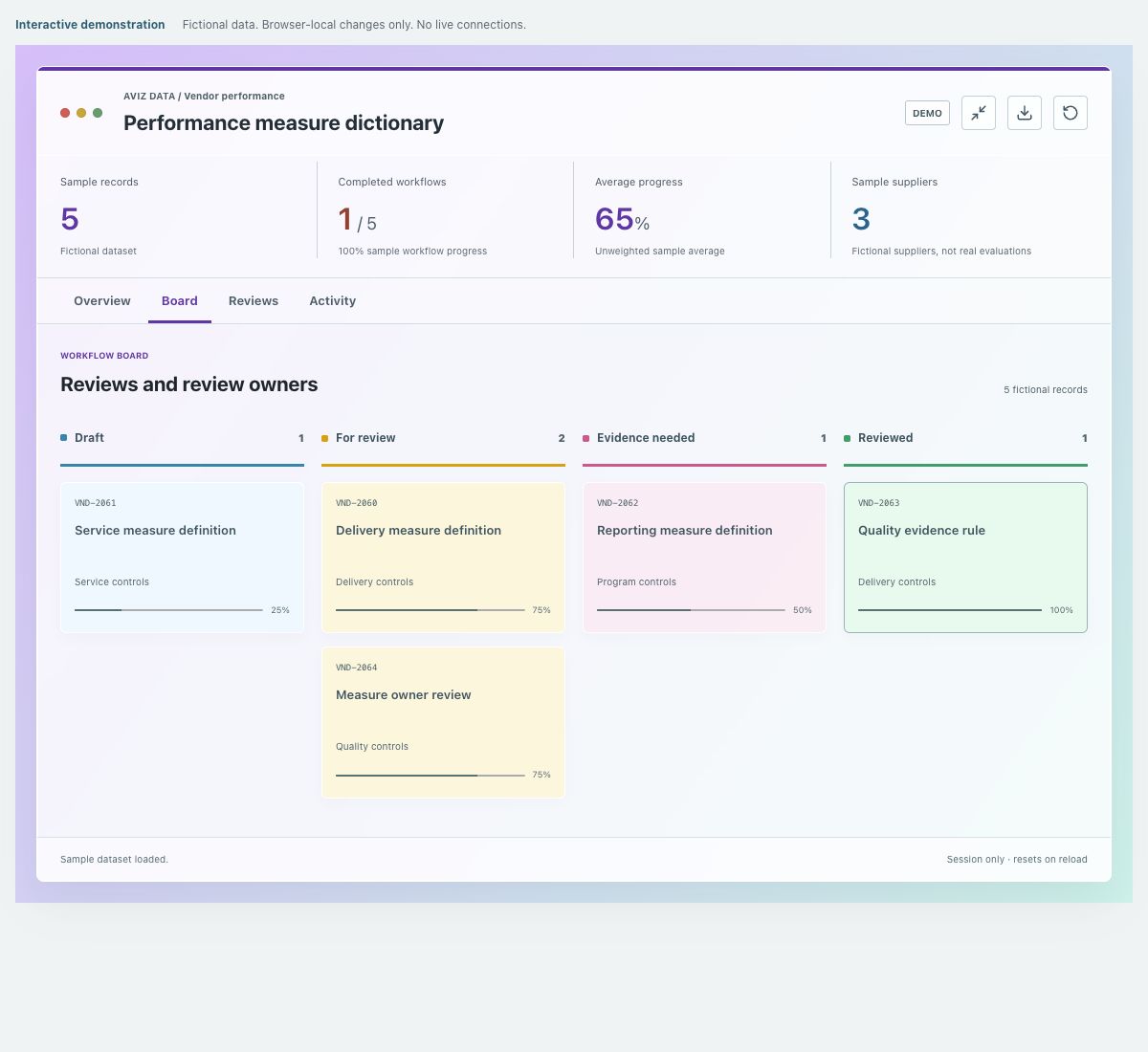Viewport: 1148px width, 1052px height.
Task: Click the download export icon
Action: coord(1024,113)
